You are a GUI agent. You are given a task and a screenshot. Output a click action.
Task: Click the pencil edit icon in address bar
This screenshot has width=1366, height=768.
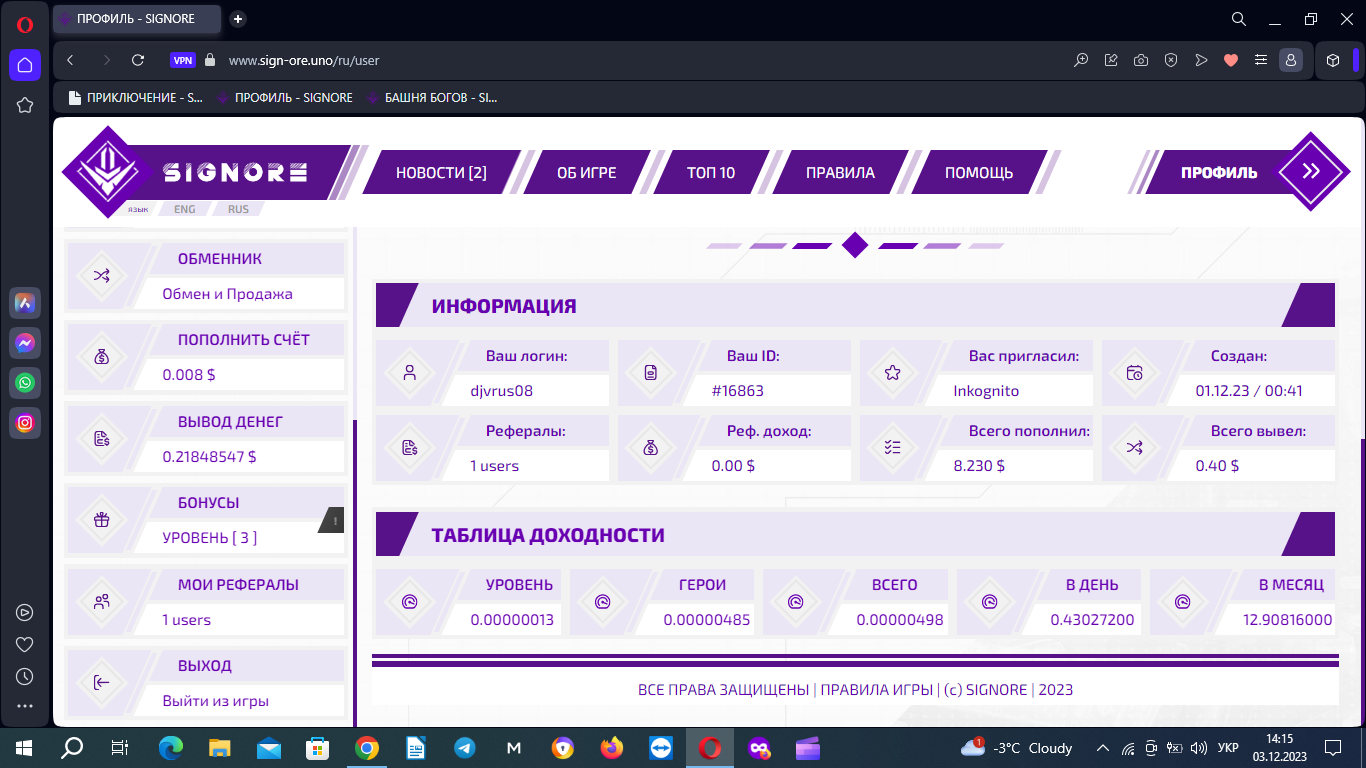pos(1111,60)
